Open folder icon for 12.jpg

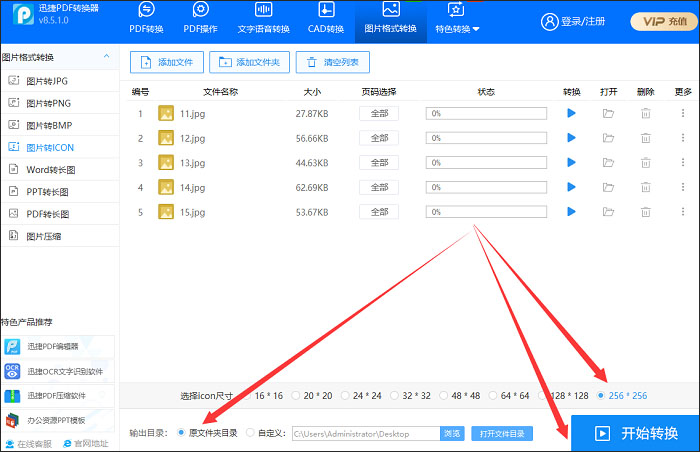pos(608,138)
